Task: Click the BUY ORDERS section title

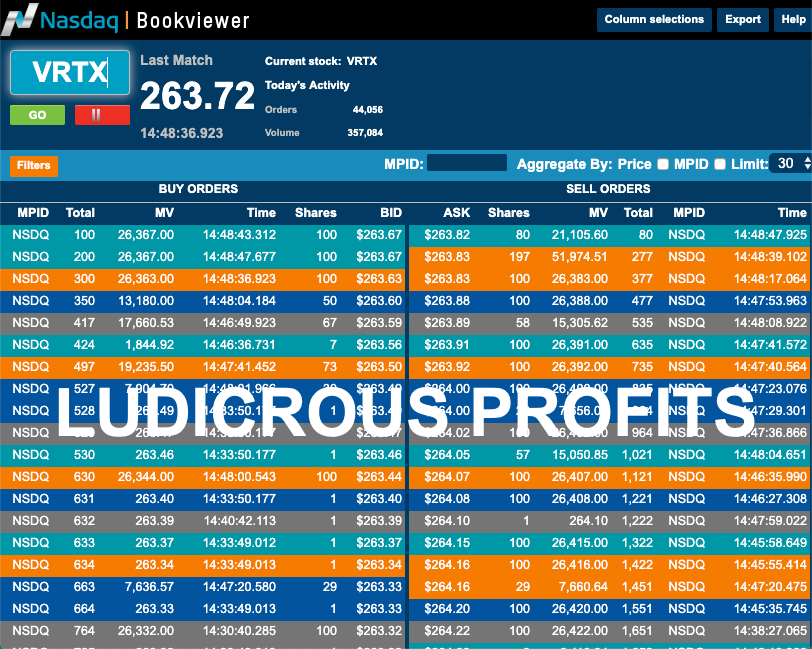Action: coord(198,189)
